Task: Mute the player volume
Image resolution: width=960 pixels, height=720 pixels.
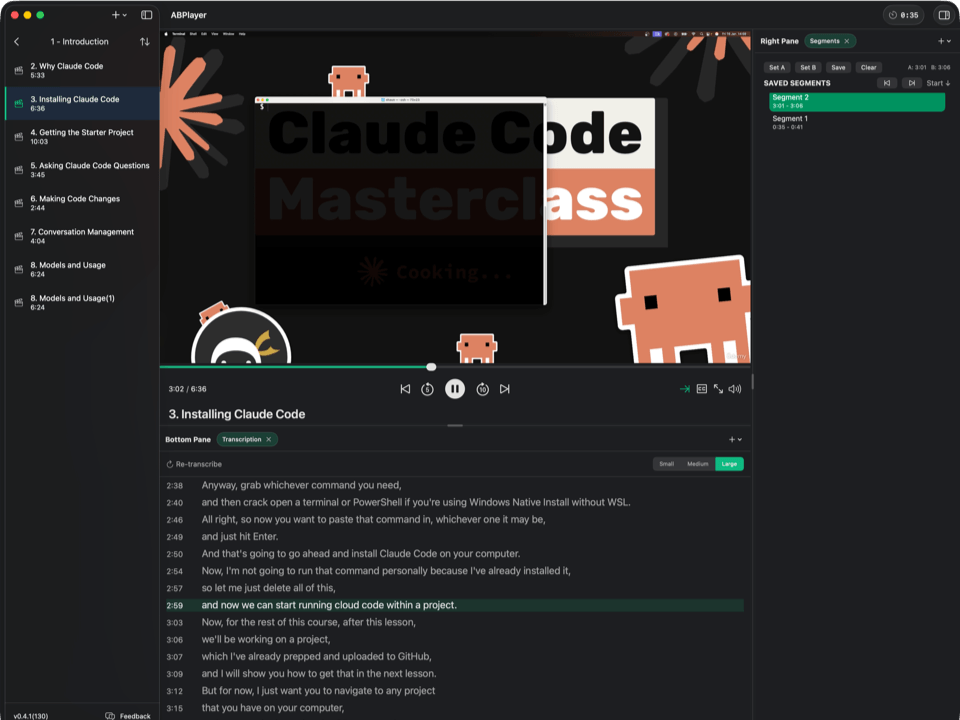Action: pyautogui.click(x=735, y=389)
